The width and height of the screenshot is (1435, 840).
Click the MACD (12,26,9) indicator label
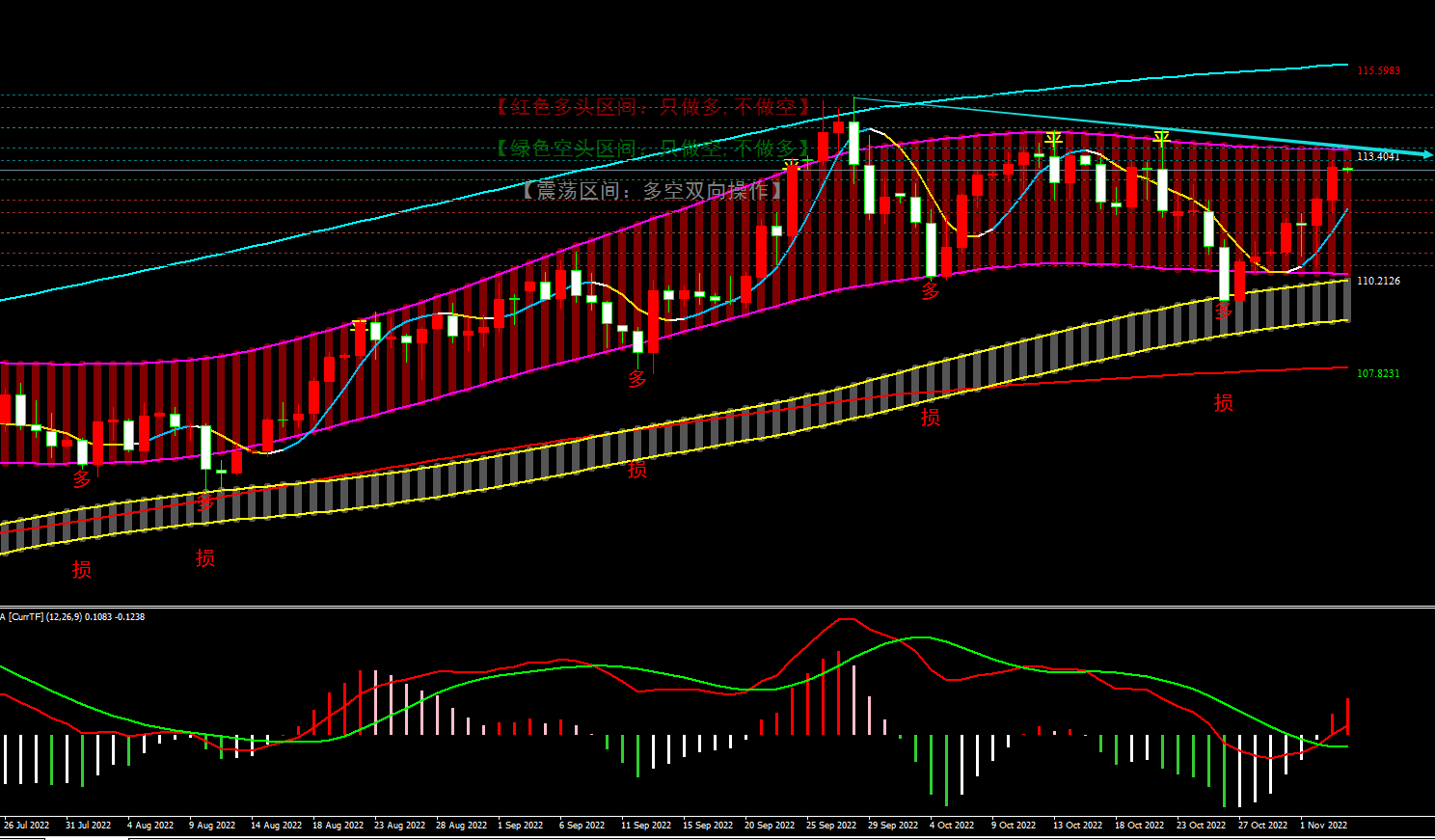(x=73, y=617)
